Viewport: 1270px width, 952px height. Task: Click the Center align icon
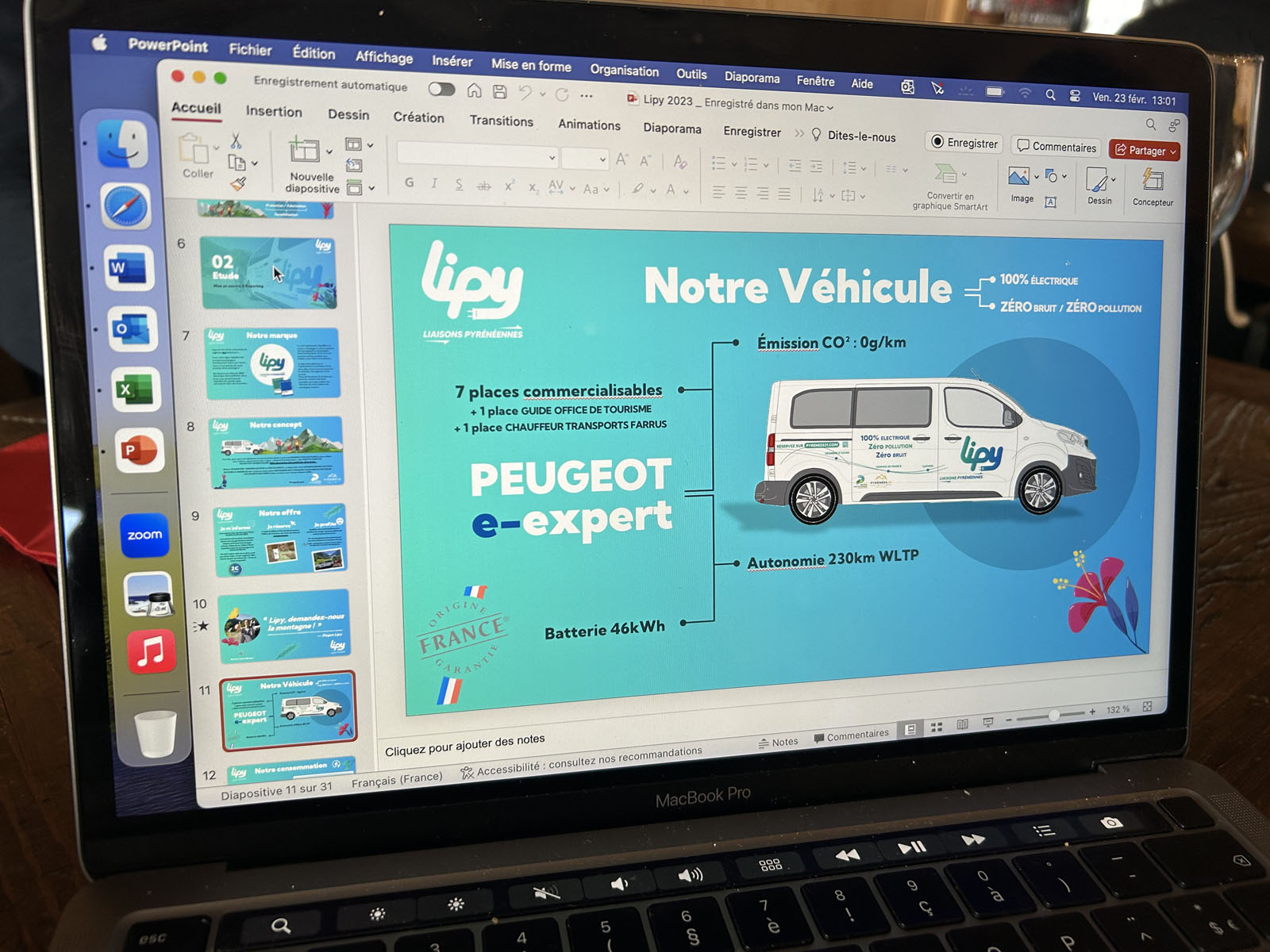click(741, 193)
